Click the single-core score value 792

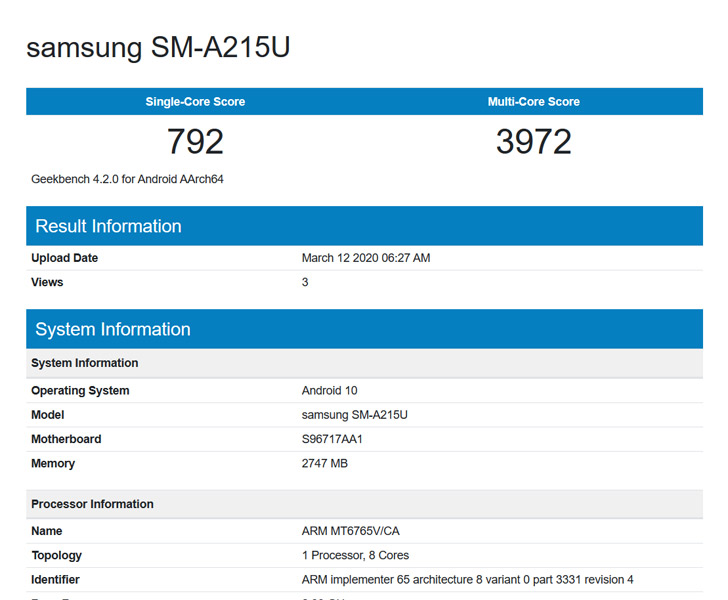195,142
